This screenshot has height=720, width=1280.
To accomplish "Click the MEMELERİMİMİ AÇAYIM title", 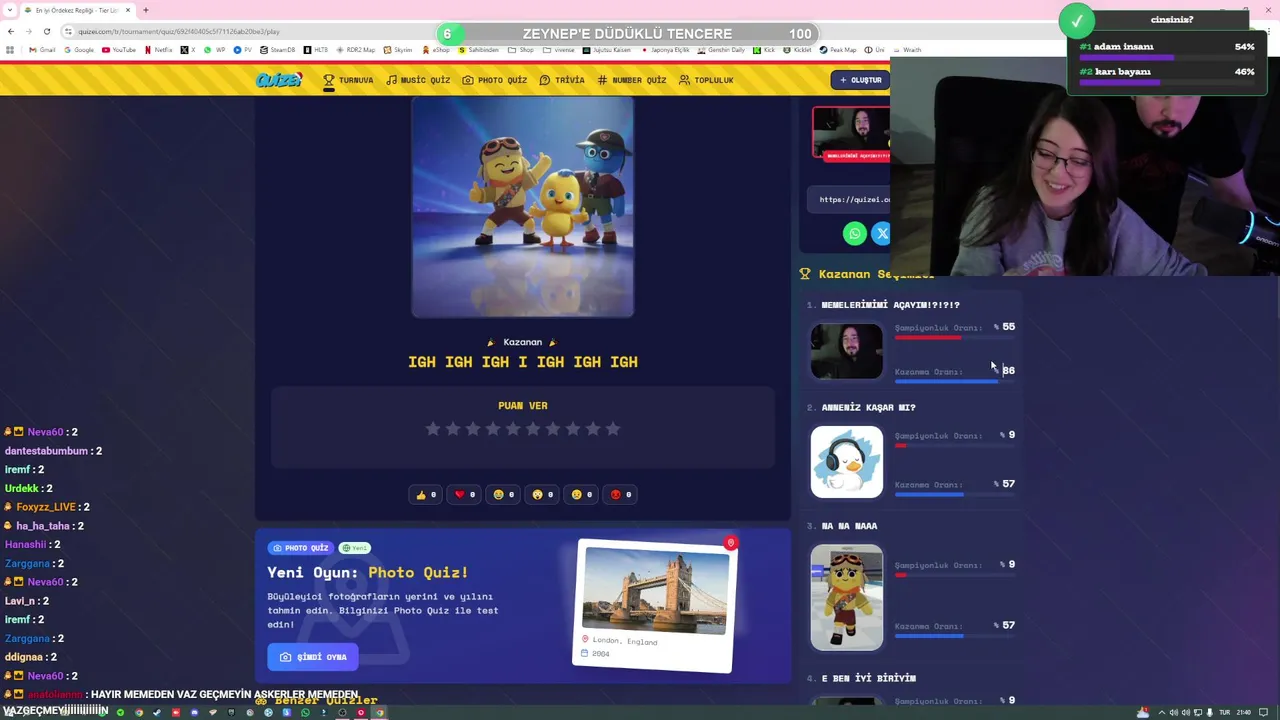I will click(890, 305).
